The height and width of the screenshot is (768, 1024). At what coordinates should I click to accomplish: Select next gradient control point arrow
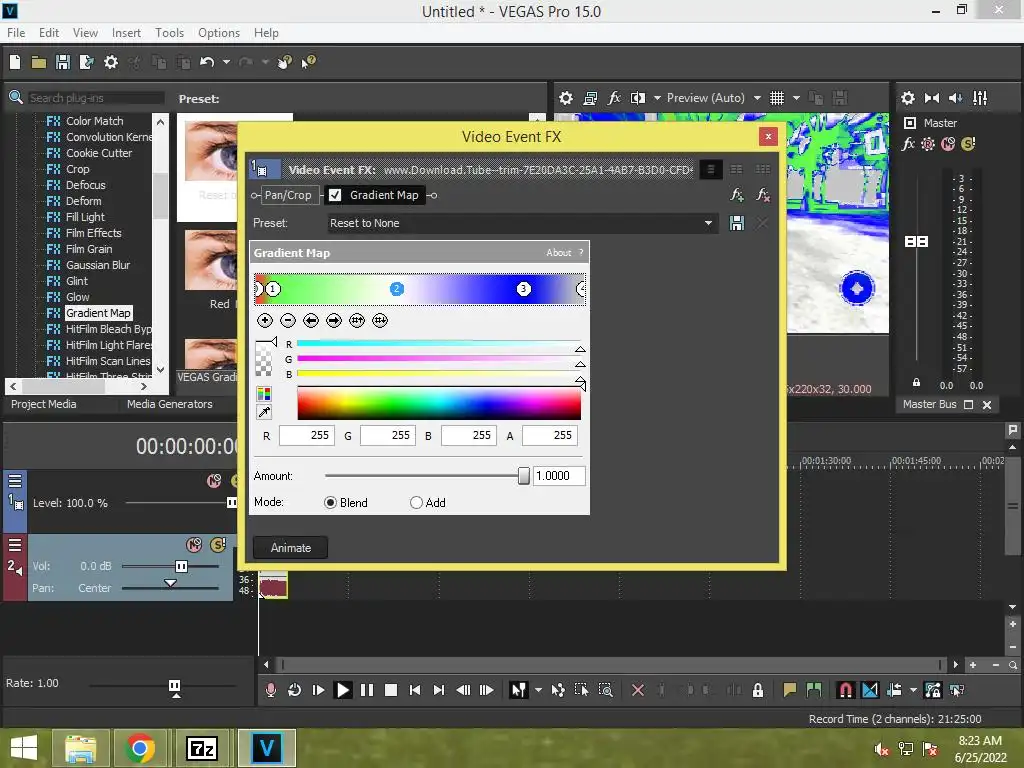(334, 320)
